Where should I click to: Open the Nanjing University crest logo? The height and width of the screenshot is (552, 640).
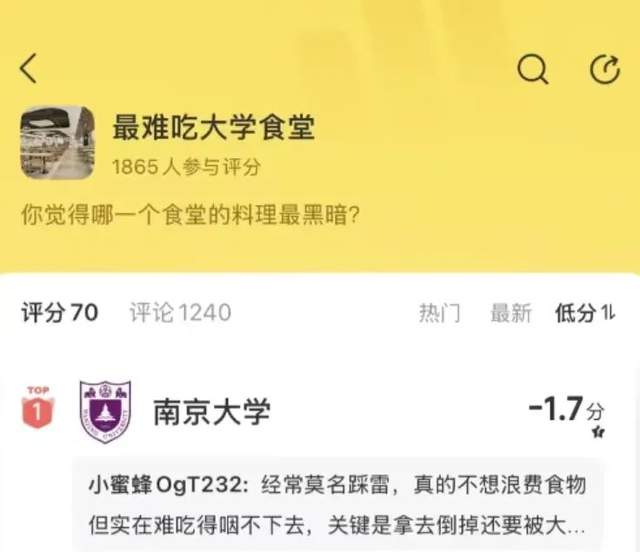coord(105,412)
